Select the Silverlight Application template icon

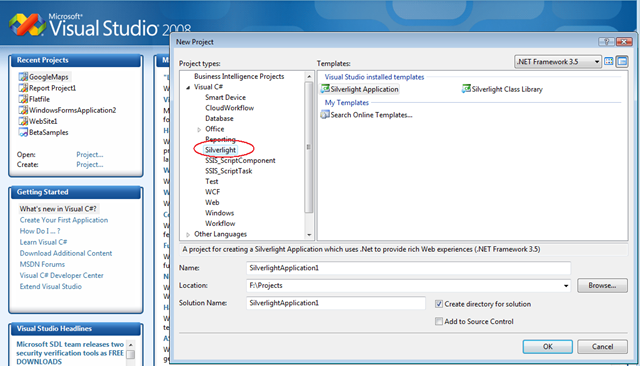pos(325,89)
